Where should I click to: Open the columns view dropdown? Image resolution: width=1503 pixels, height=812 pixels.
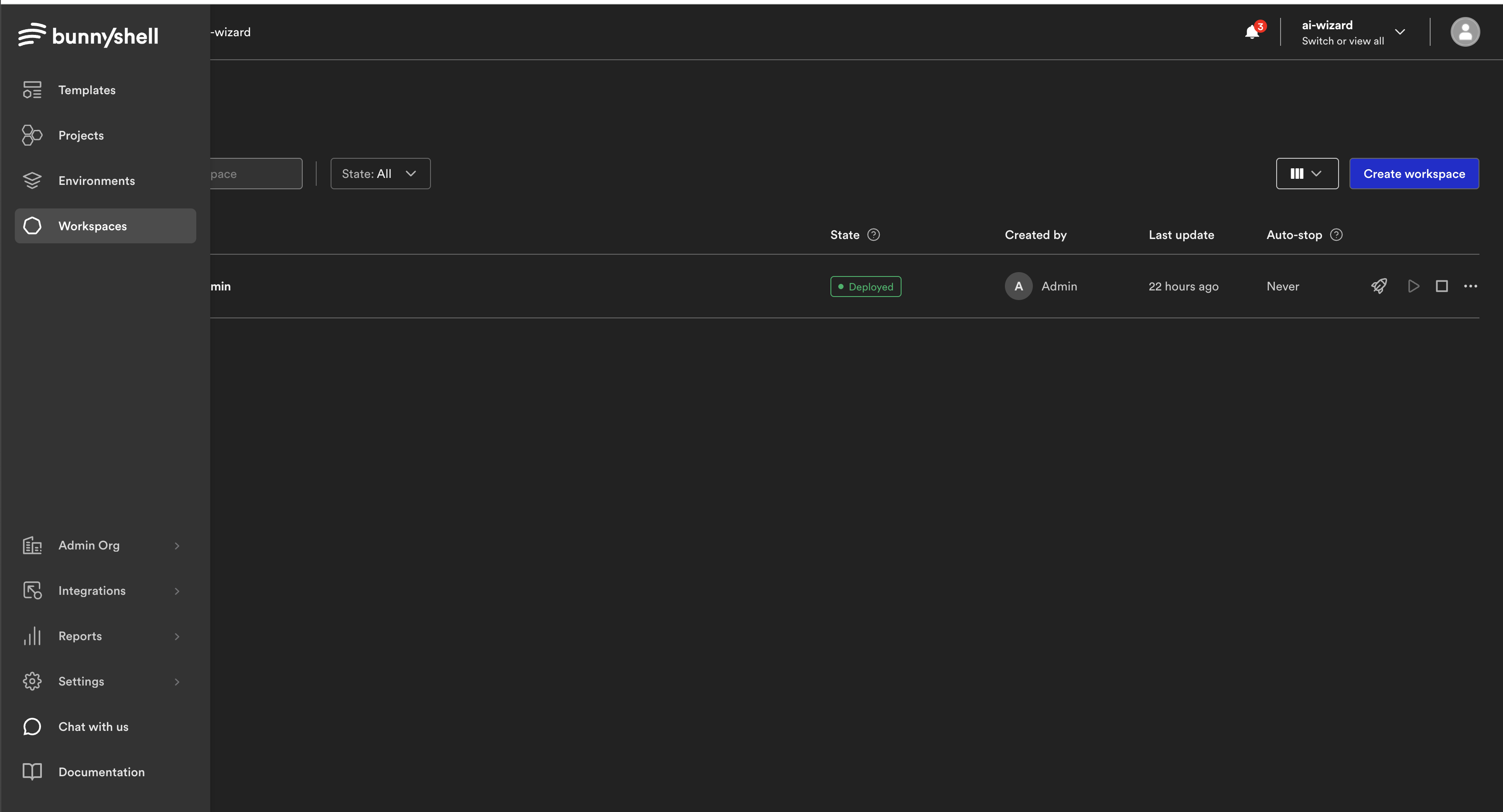(1307, 173)
